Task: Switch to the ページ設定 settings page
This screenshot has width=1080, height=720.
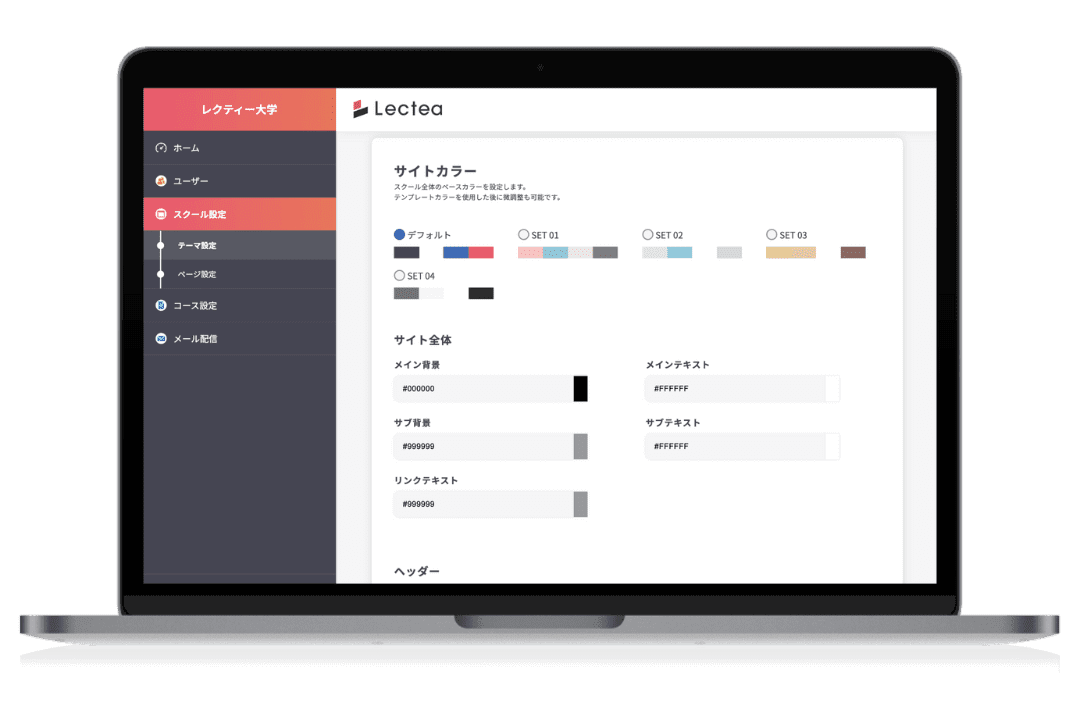Action: (x=209, y=273)
